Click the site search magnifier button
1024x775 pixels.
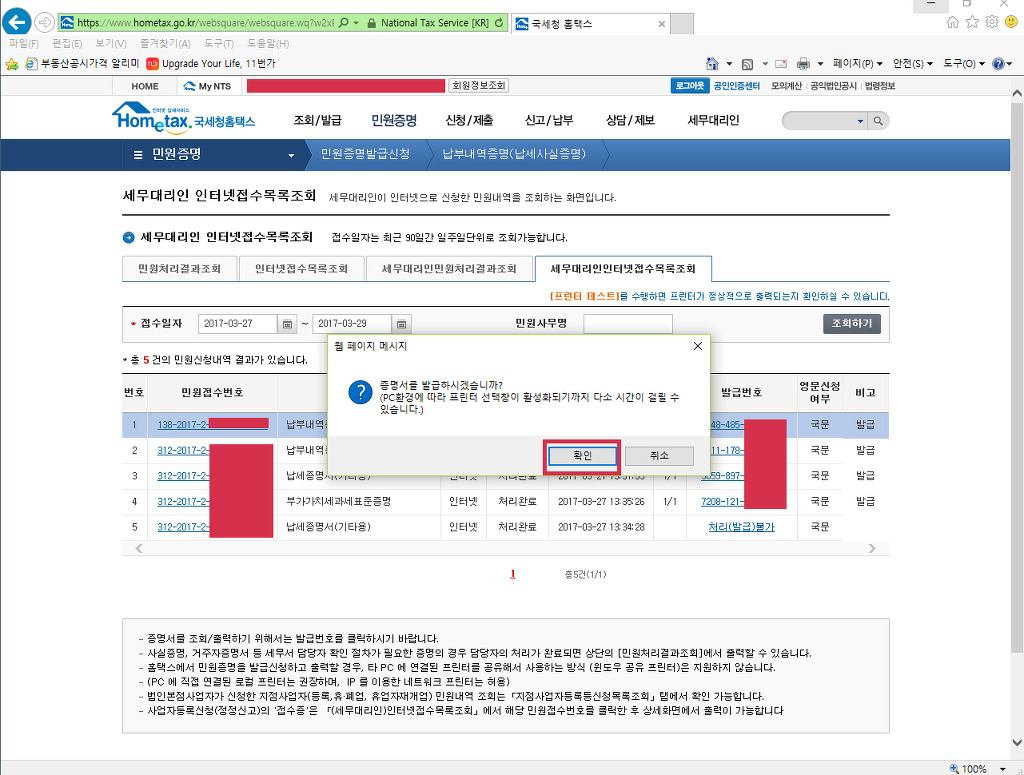pyautogui.click(x=878, y=121)
